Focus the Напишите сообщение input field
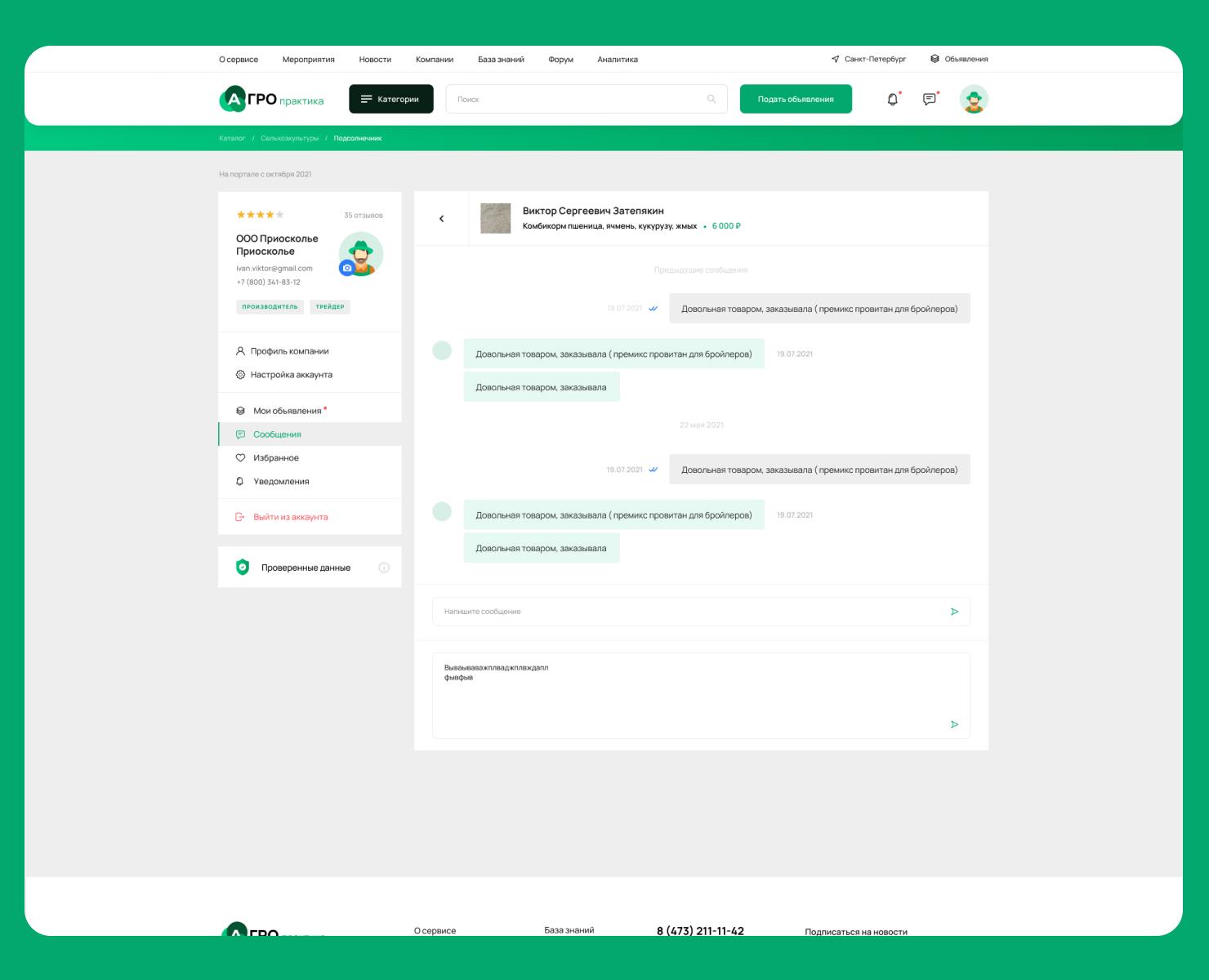1209x980 pixels. (701, 612)
